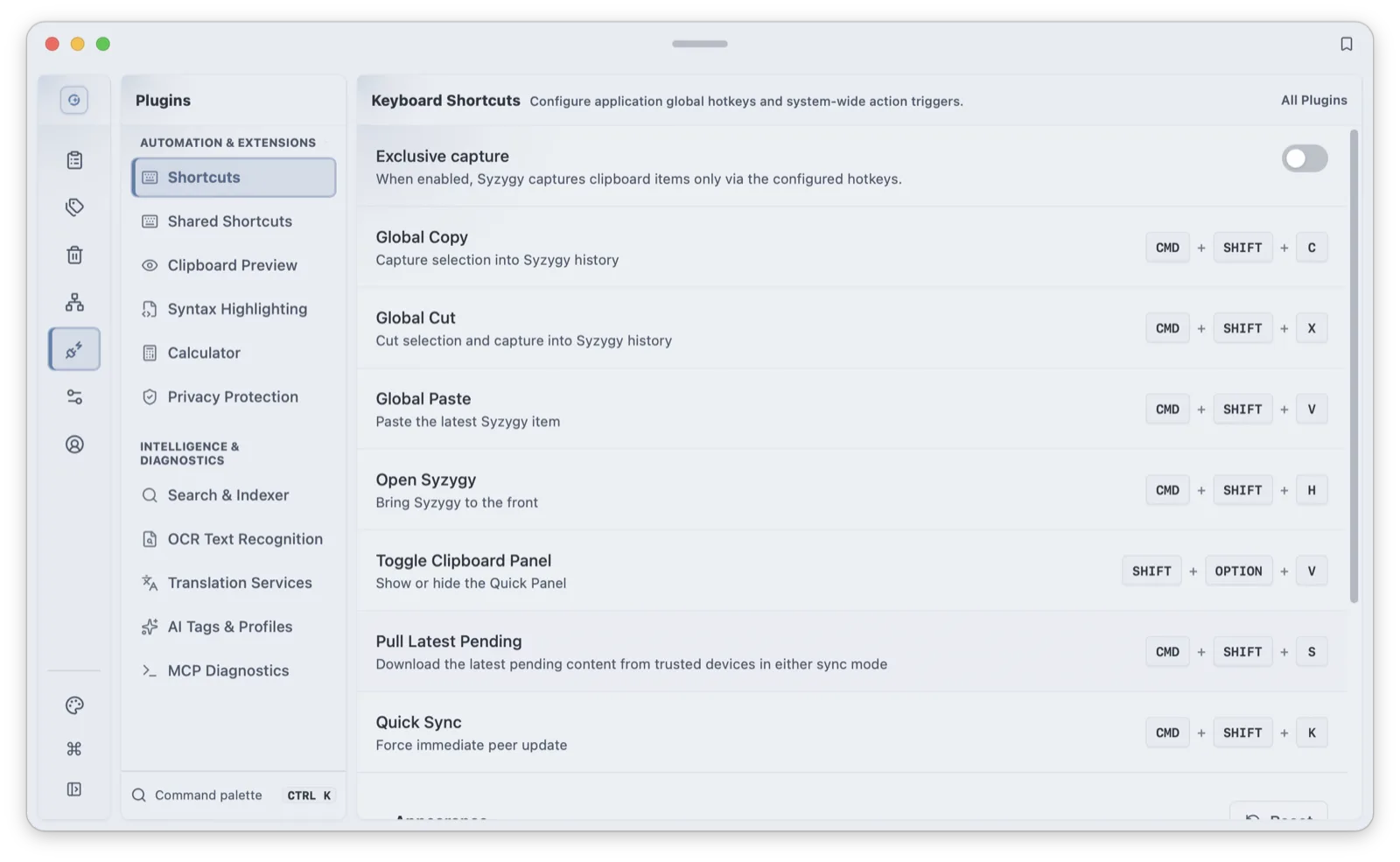Screen dimensions: 1400x862
Task: Open the account profile sidebar icon
Action: point(74,445)
